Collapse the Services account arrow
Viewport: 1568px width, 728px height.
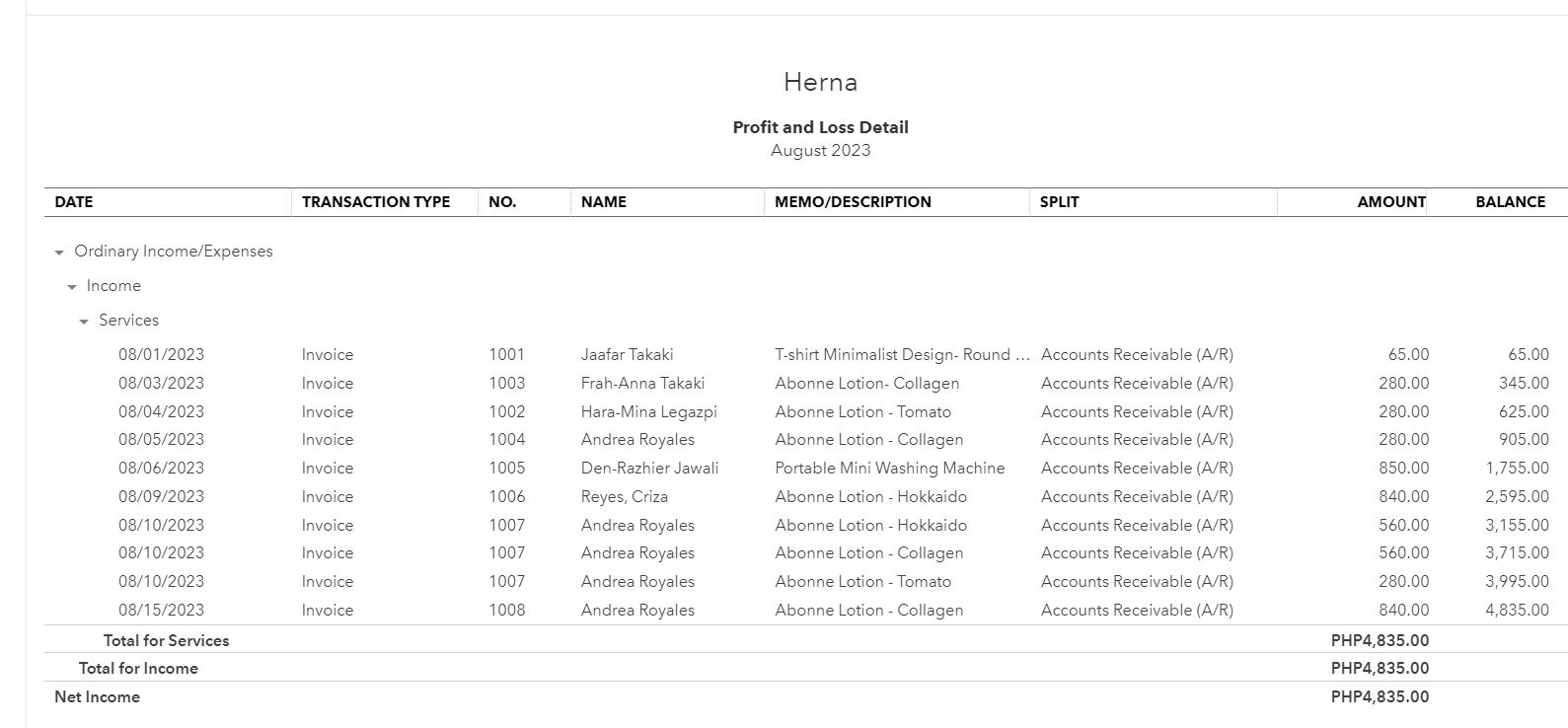[84, 322]
